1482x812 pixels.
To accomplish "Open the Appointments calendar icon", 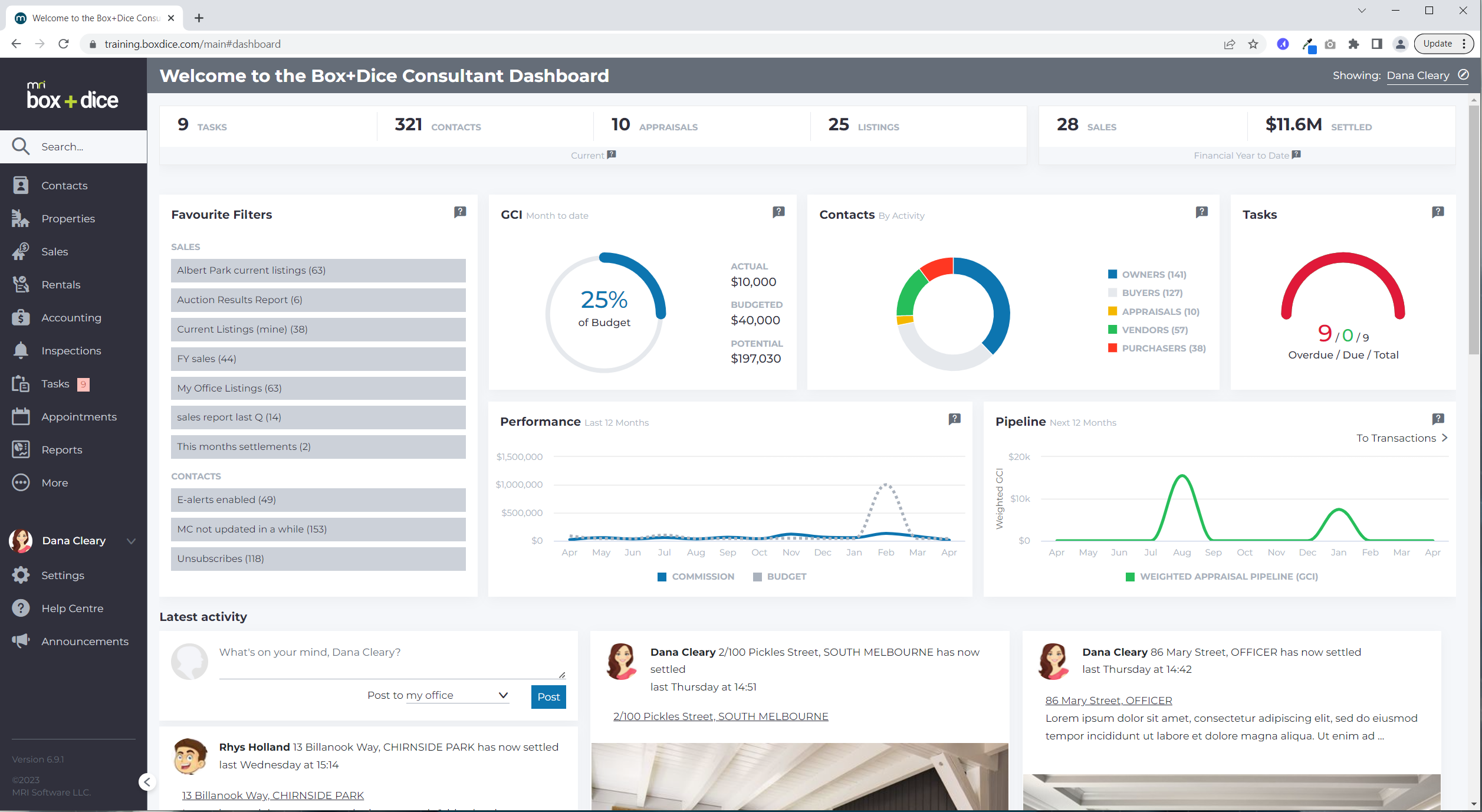I will tap(21, 416).
